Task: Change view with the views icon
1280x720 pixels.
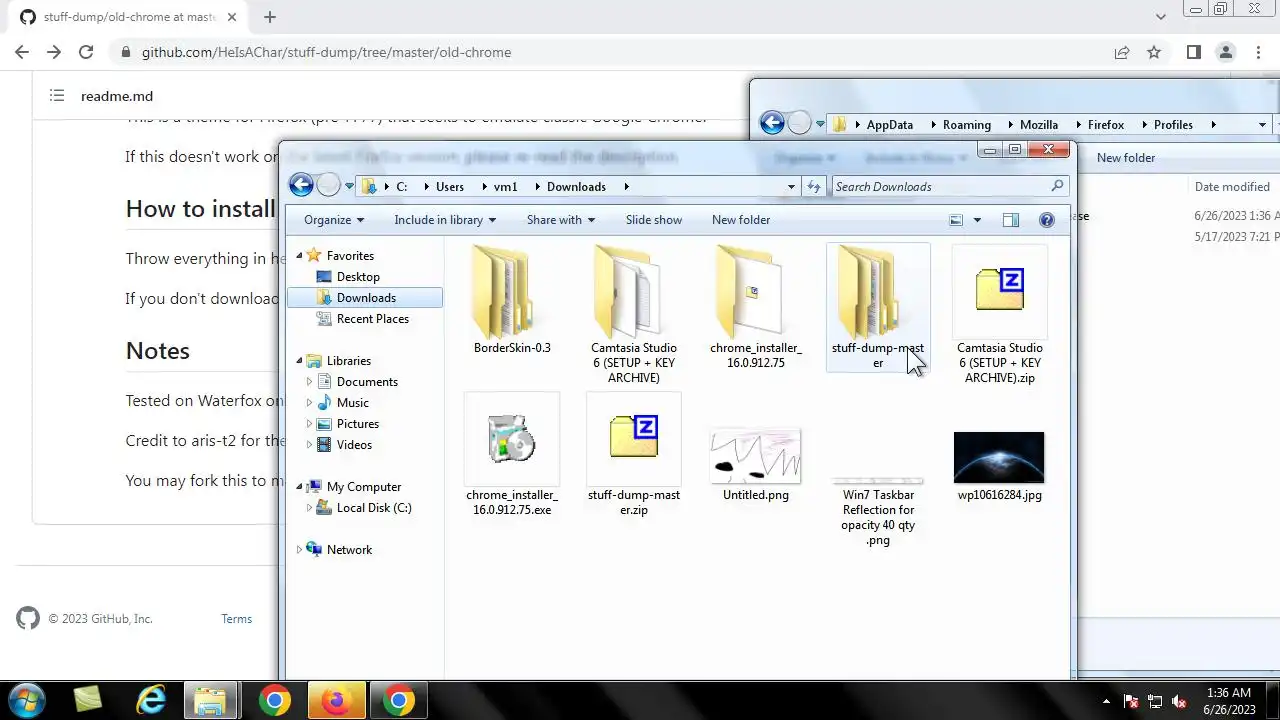Action: point(956,220)
